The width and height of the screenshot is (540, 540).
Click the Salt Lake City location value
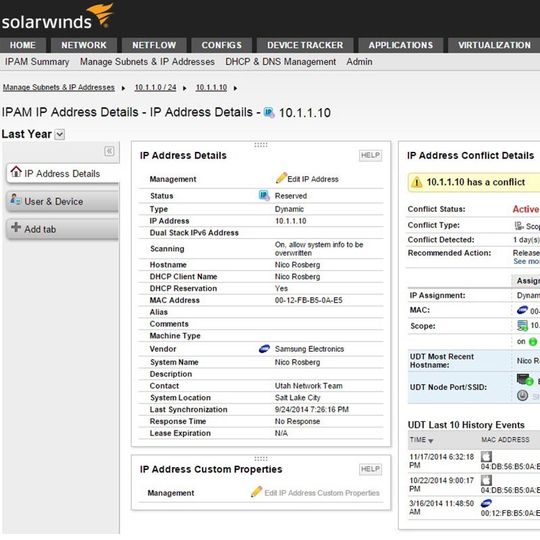(x=298, y=398)
